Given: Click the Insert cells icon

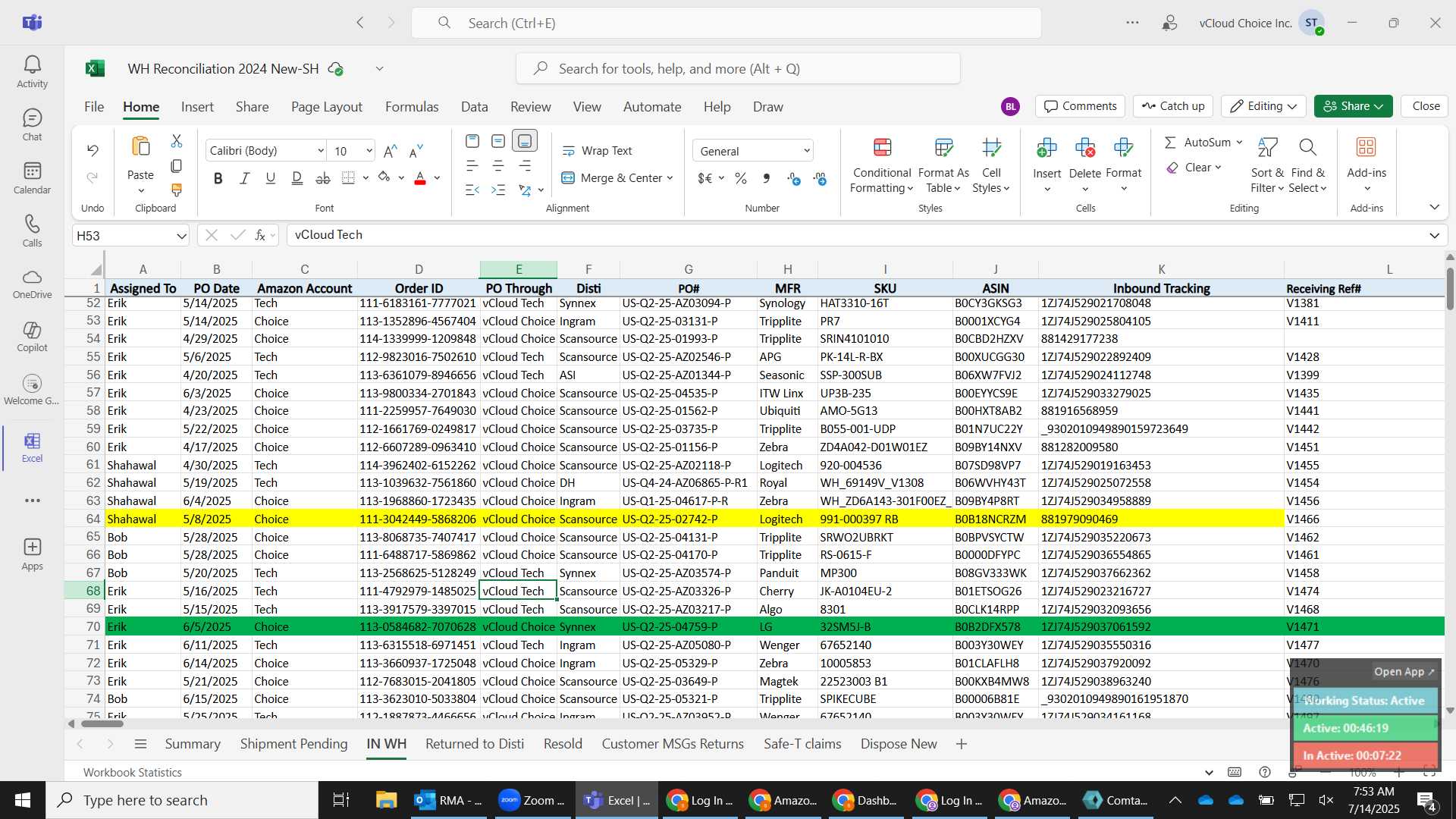Looking at the screenshot, I should [x=1047, y=147].
